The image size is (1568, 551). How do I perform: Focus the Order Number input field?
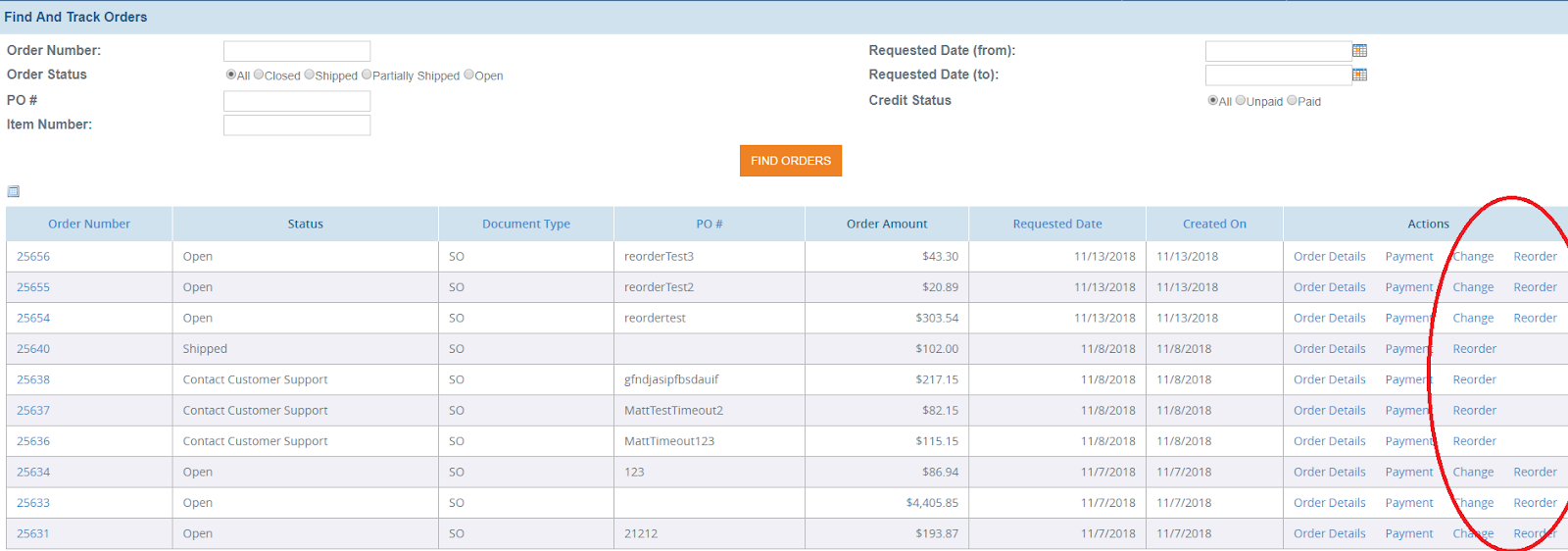[297, 51]
